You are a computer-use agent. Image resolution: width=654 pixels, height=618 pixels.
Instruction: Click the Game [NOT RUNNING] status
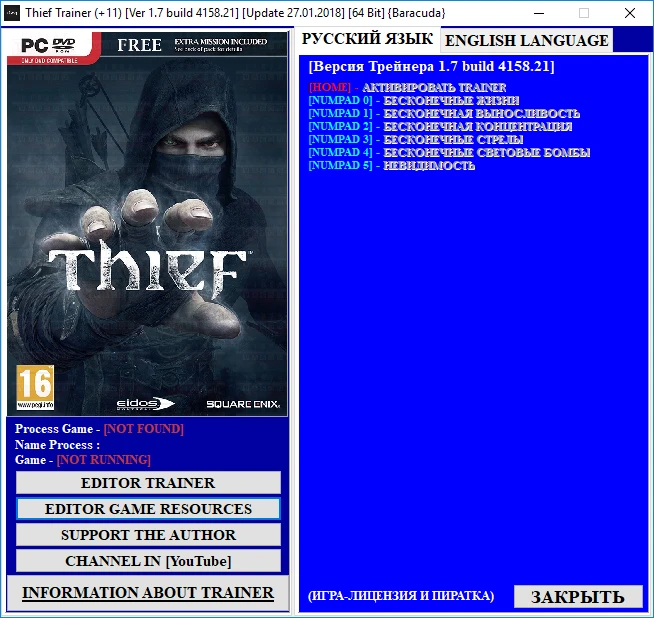(x=83, y=460)
